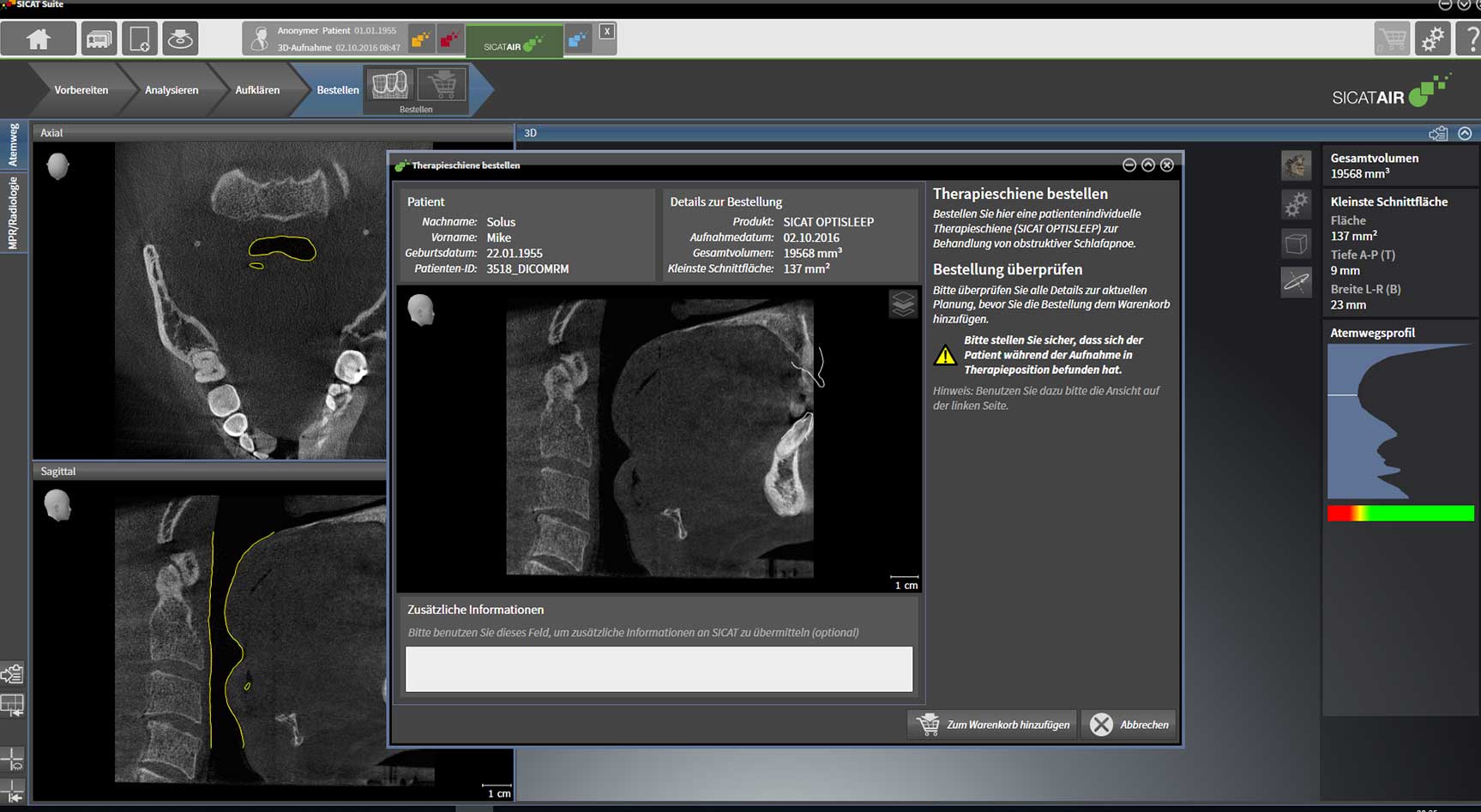Go to the Analysieren workflow step
The width and height of the screenshot is (1481, 812).
tap(172, 90)
